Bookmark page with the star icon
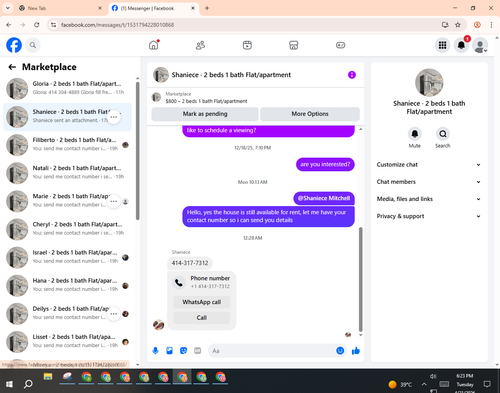 458,25
